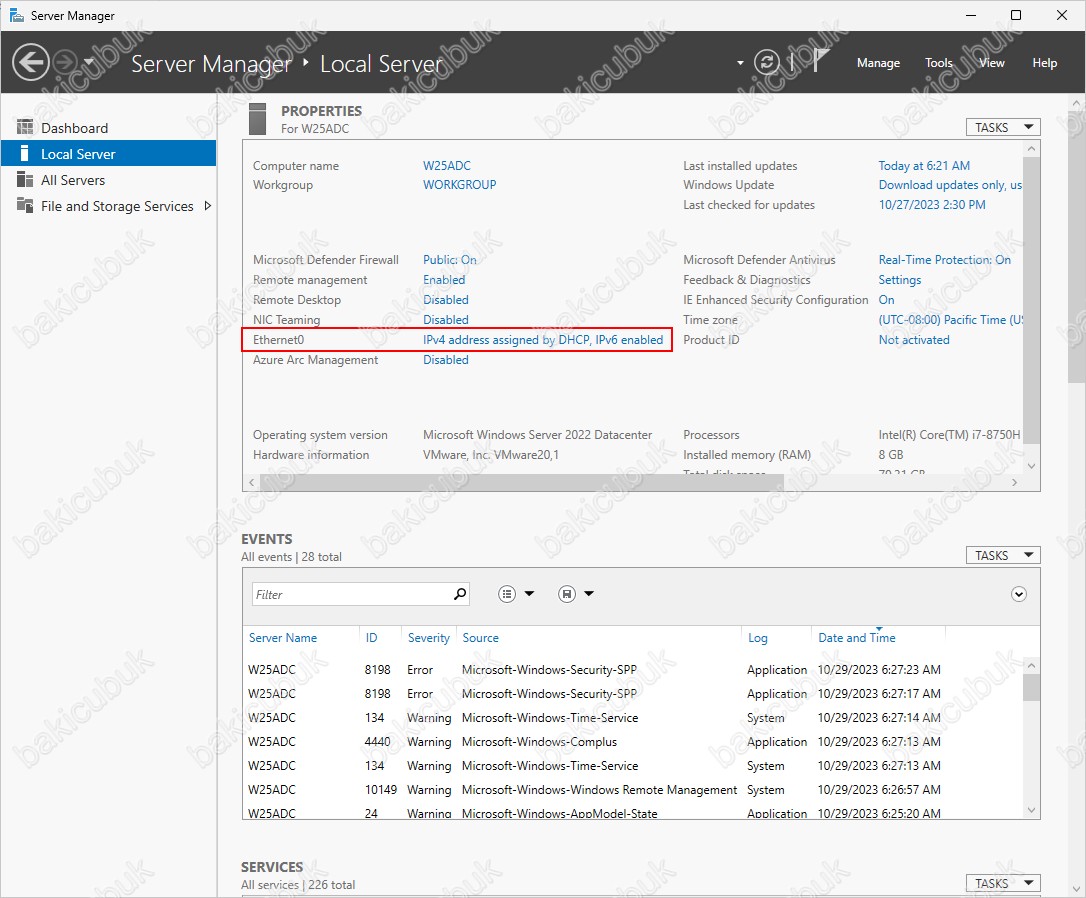The image size is (1086, 898).
Task: Click Today at 6:21 AM updates link
Action: point(924,166)
